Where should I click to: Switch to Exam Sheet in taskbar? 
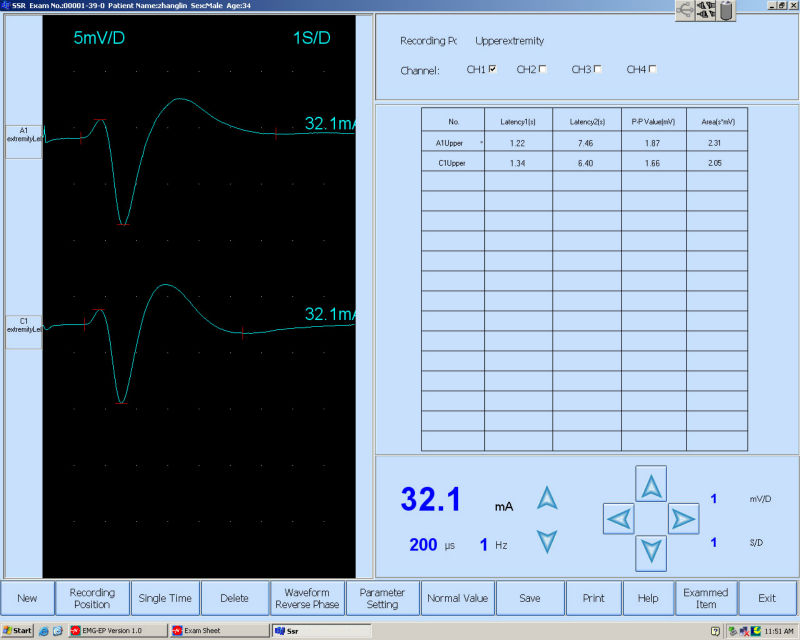219,631
